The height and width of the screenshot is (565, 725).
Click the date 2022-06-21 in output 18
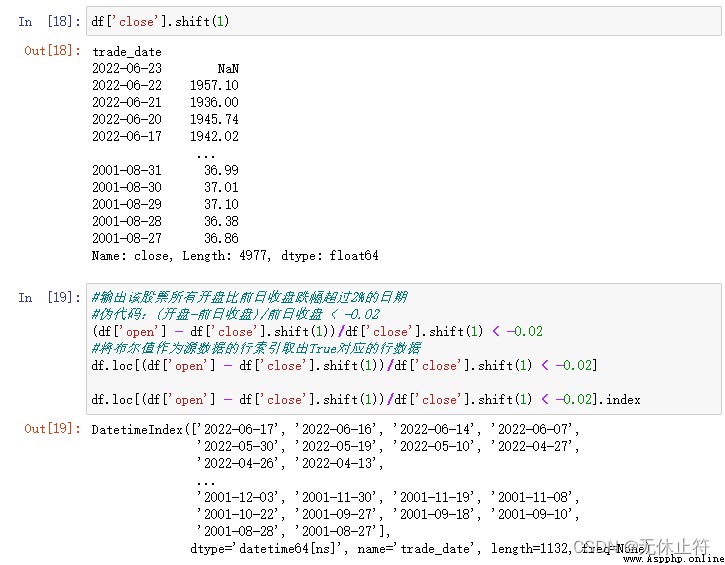point(127,102)
